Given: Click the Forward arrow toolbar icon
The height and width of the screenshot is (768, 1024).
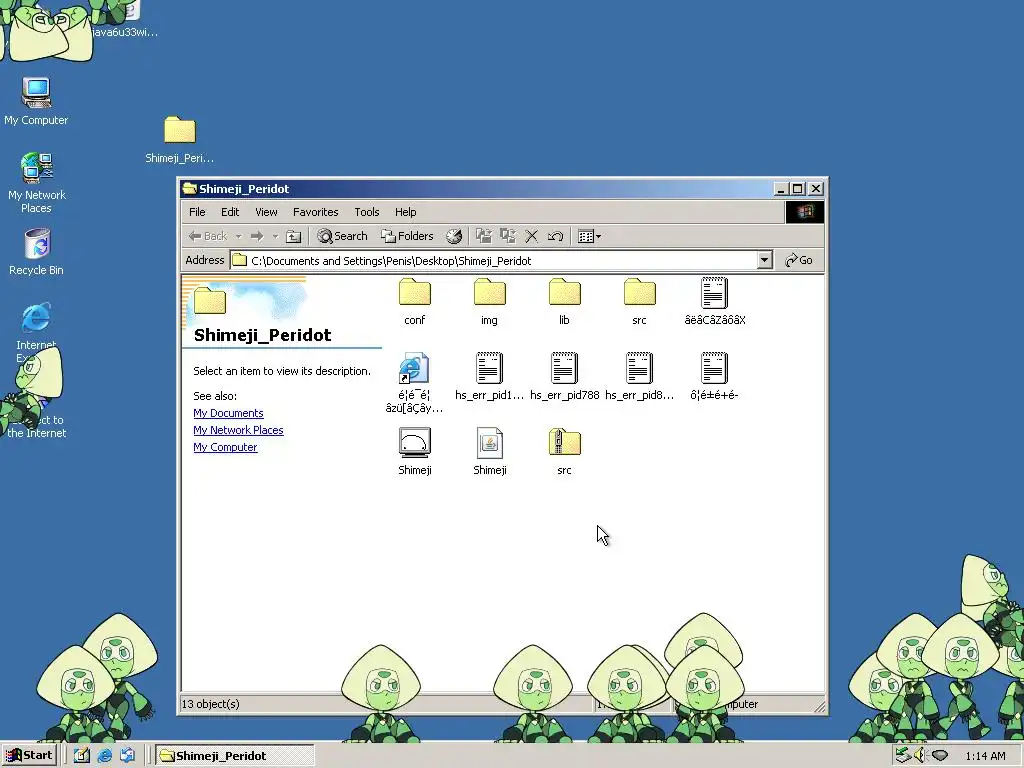Looking at the screenshot, I should coord(257,236).
